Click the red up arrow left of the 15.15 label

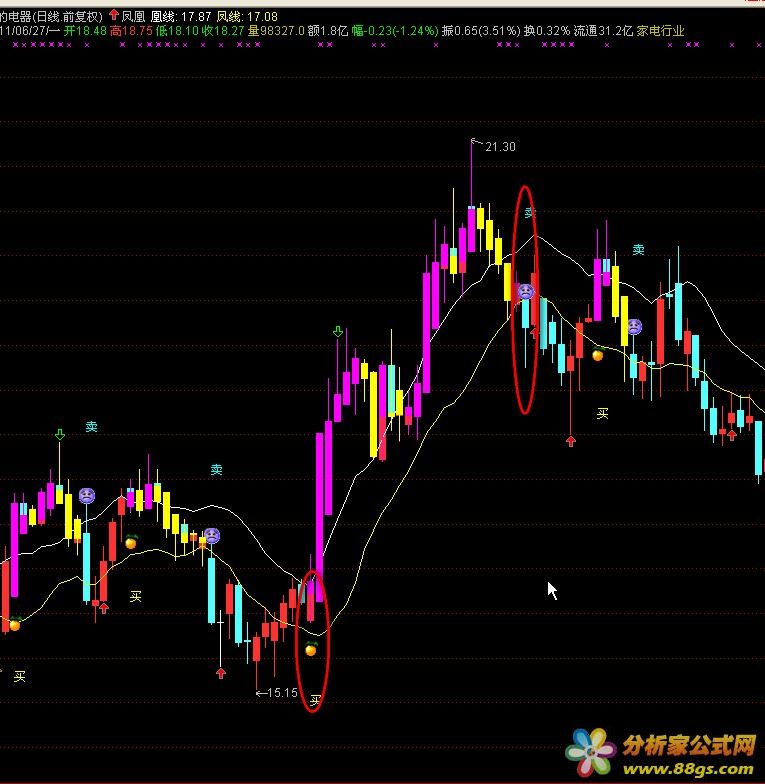tap(221, 673)
